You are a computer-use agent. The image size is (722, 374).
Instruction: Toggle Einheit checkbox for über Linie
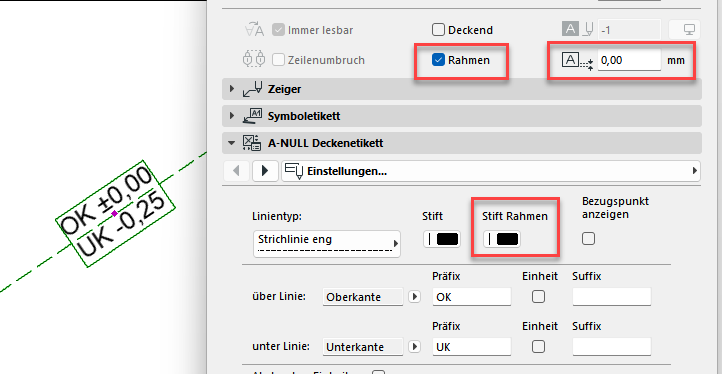point(538,297)
